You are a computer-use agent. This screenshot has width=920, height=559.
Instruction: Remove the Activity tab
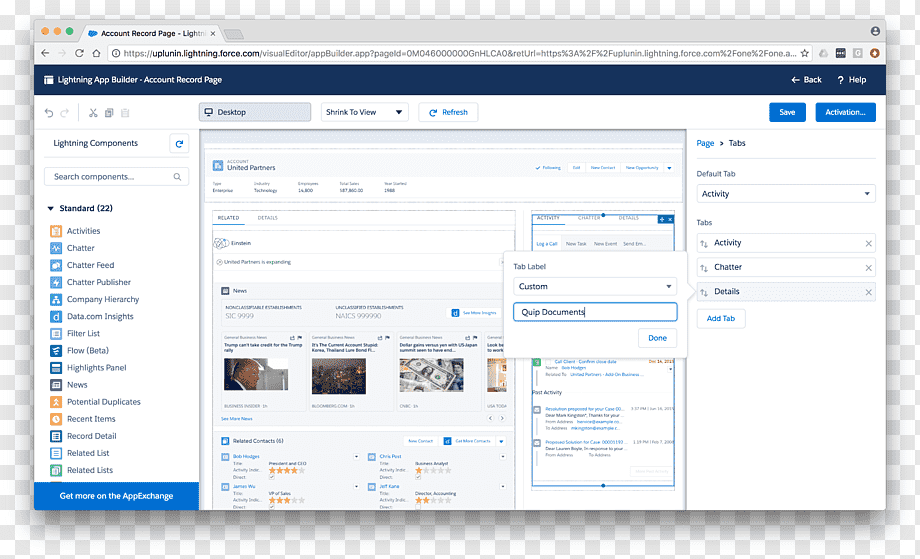(868, 243)
